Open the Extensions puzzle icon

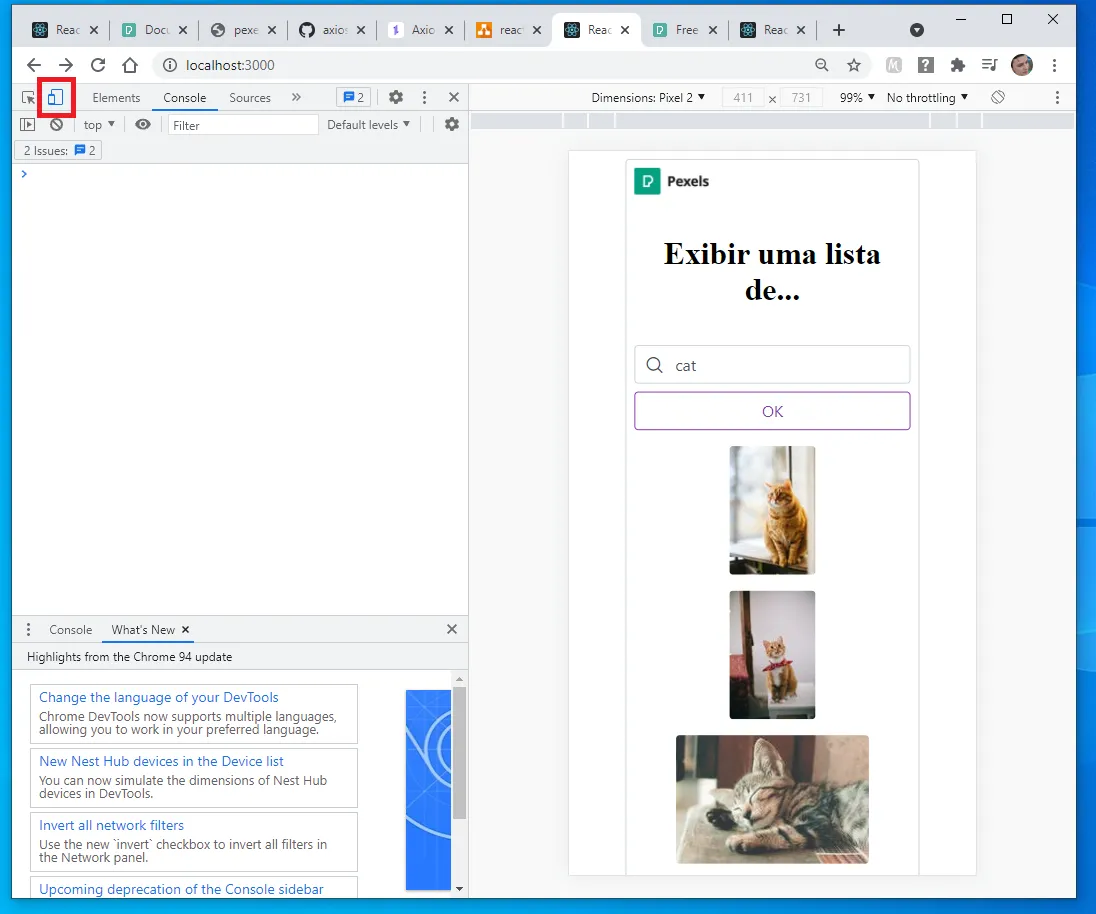[x=958, y=65]
